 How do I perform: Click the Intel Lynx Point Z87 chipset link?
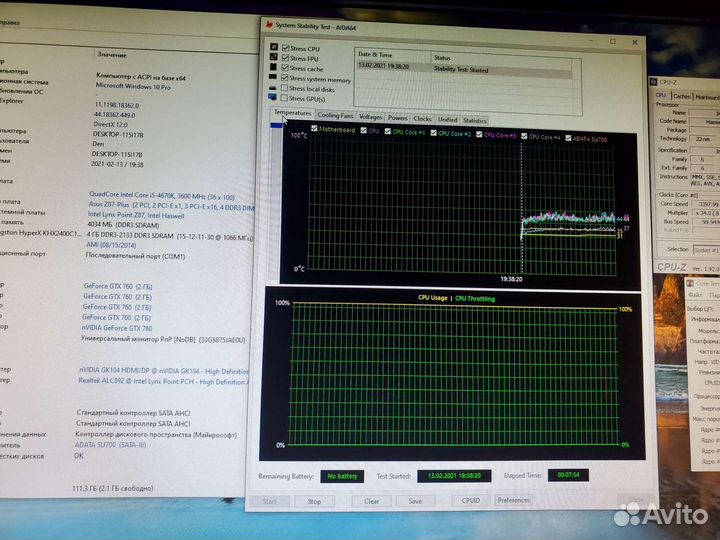pyautogui.click(x=135, y=215)
